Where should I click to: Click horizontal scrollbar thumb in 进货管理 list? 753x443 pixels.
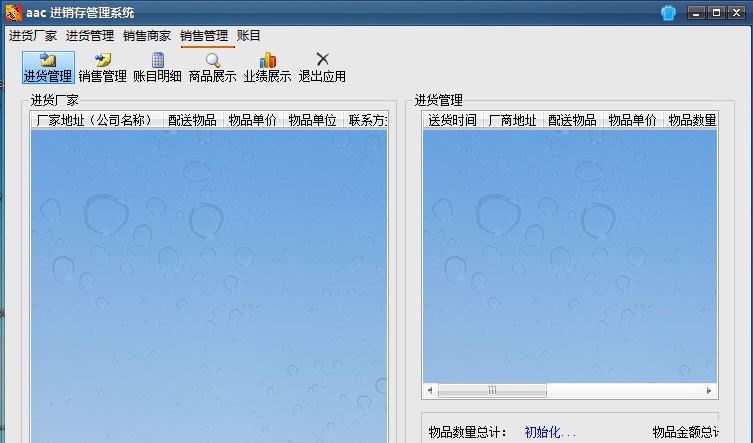tap(492, 391)
